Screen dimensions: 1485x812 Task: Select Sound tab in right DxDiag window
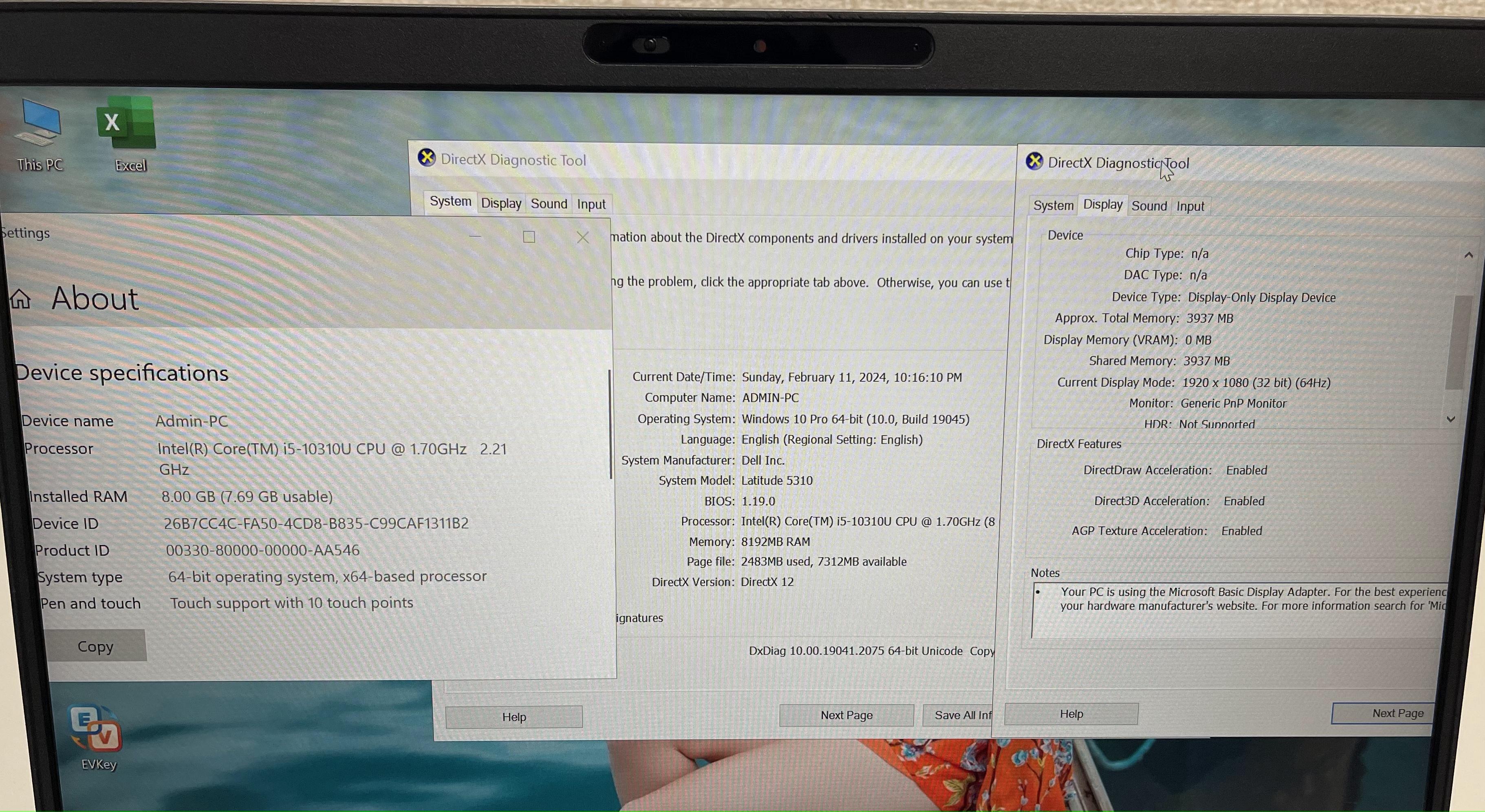pyautogui.click(x=1149, y=206)
